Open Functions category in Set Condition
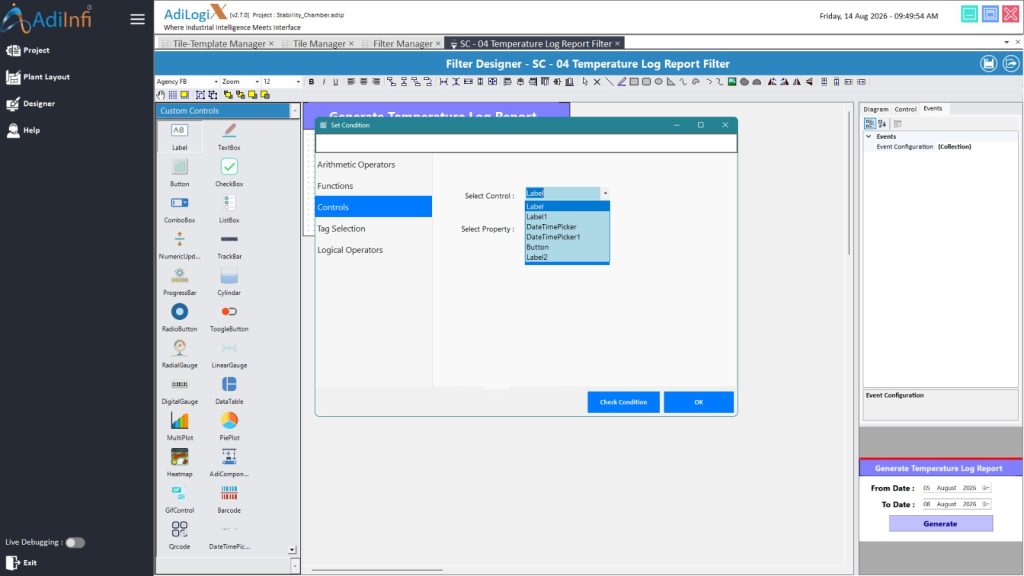 (373, 186)
